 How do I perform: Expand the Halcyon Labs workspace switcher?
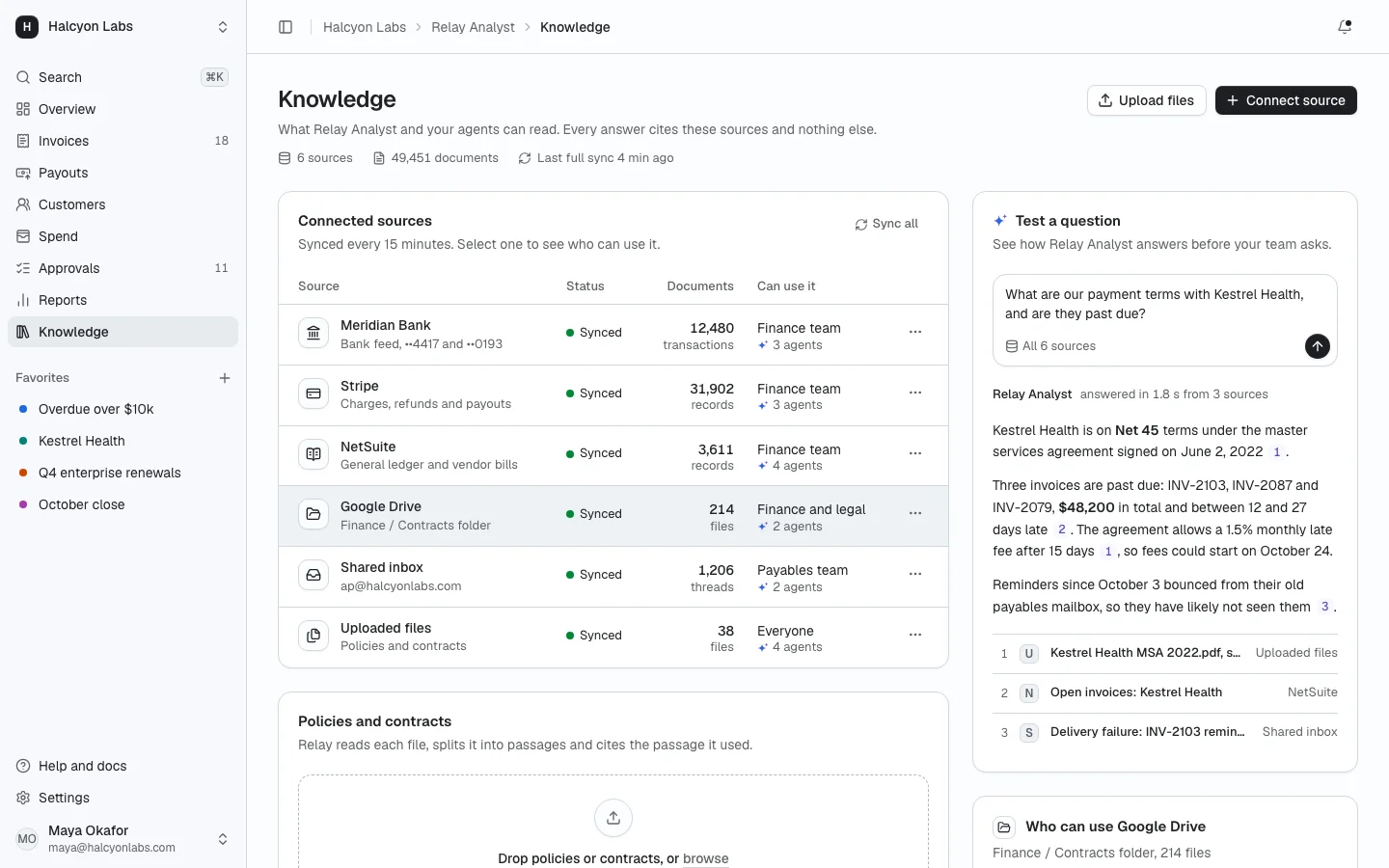coord(123,27)
